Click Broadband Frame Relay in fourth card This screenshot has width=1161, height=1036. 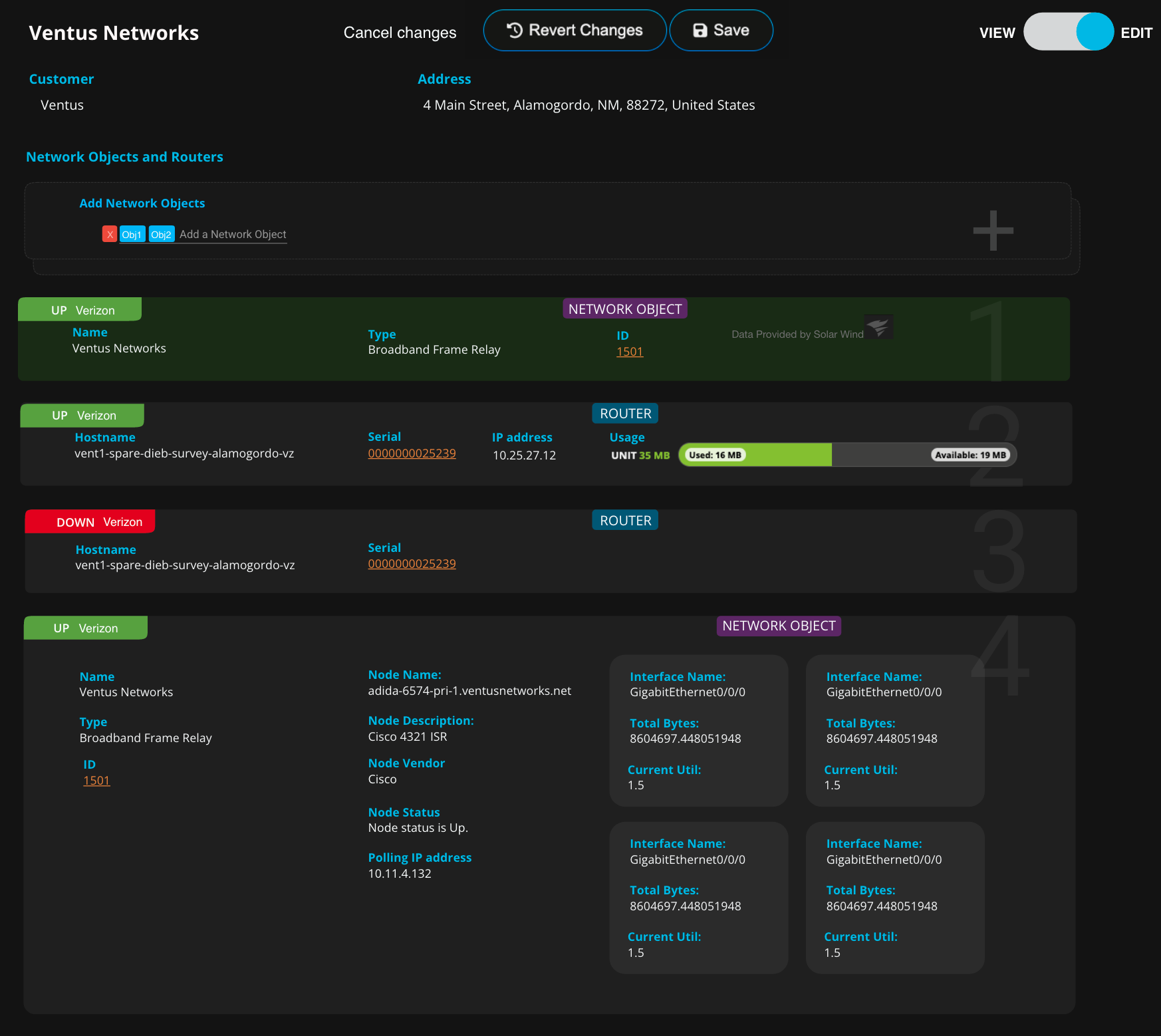pos(146,738)
